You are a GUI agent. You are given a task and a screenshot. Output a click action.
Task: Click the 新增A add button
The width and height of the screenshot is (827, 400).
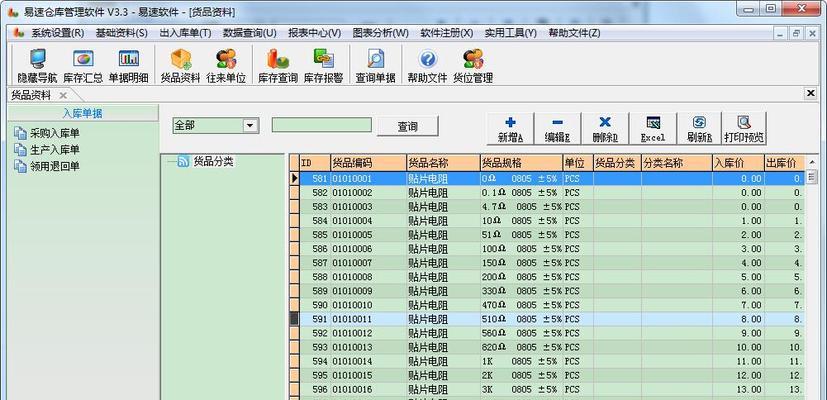point(510,129)
